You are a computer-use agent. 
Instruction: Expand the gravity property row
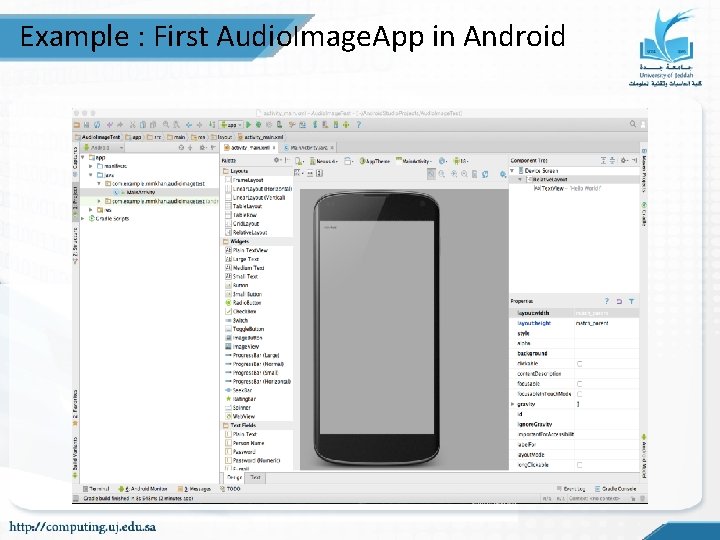(x=513, y=404)
